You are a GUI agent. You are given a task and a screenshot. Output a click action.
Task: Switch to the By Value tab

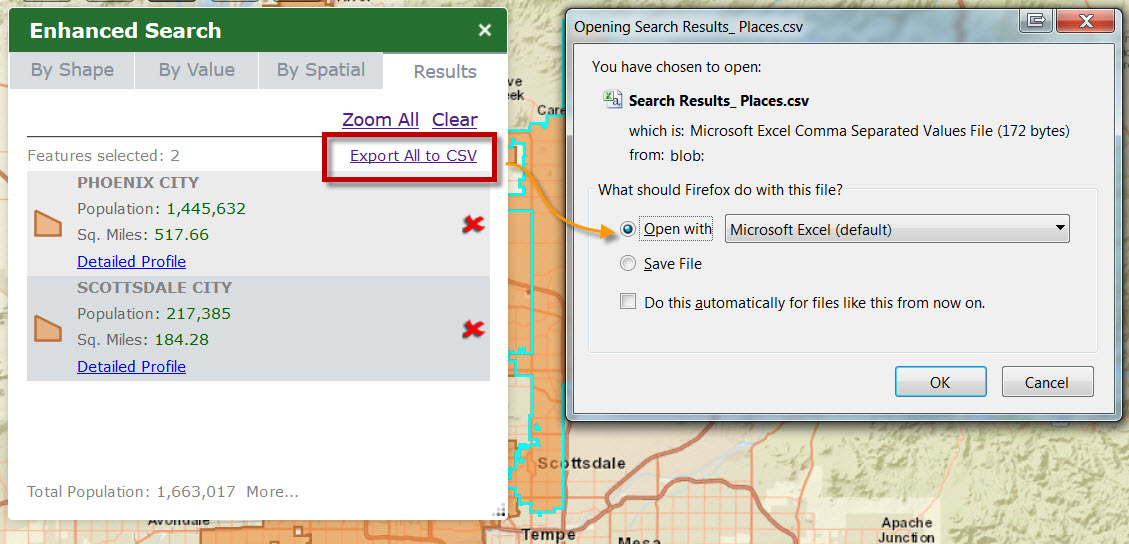197,71
